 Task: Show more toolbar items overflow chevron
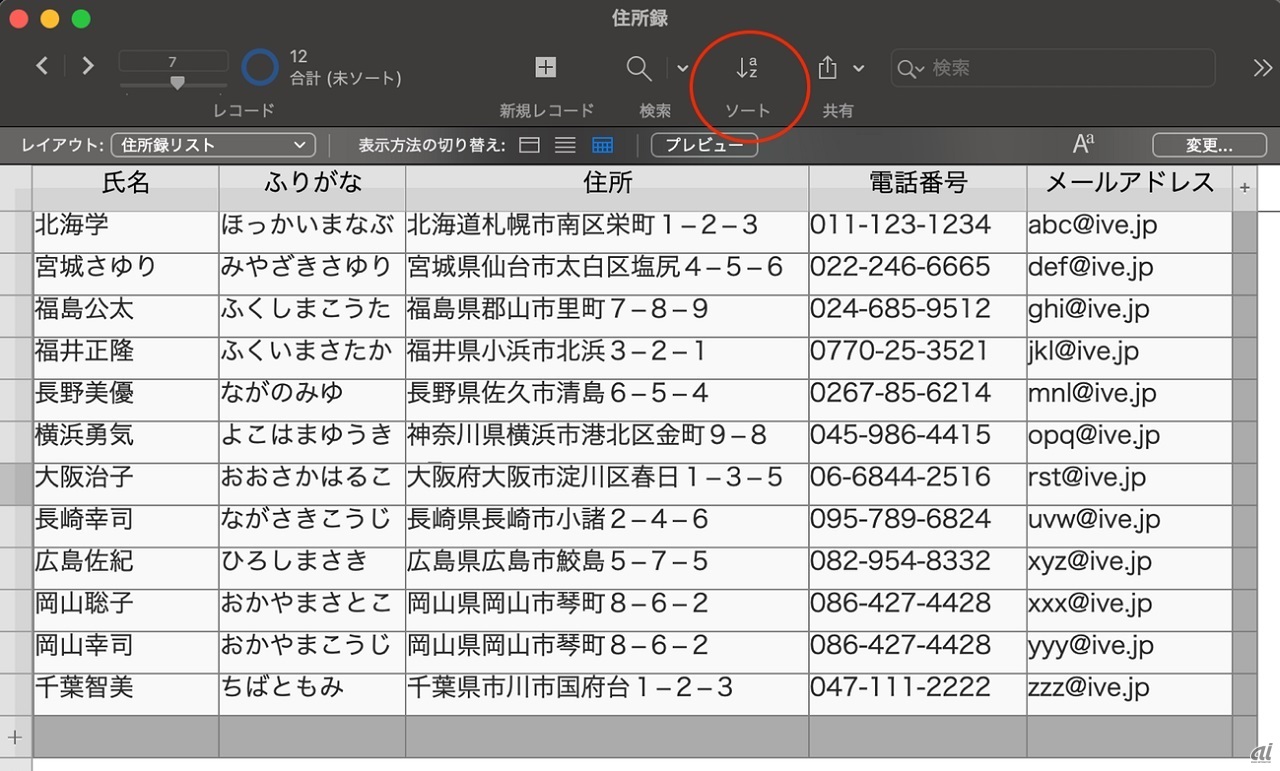[x=1262, y=68]
